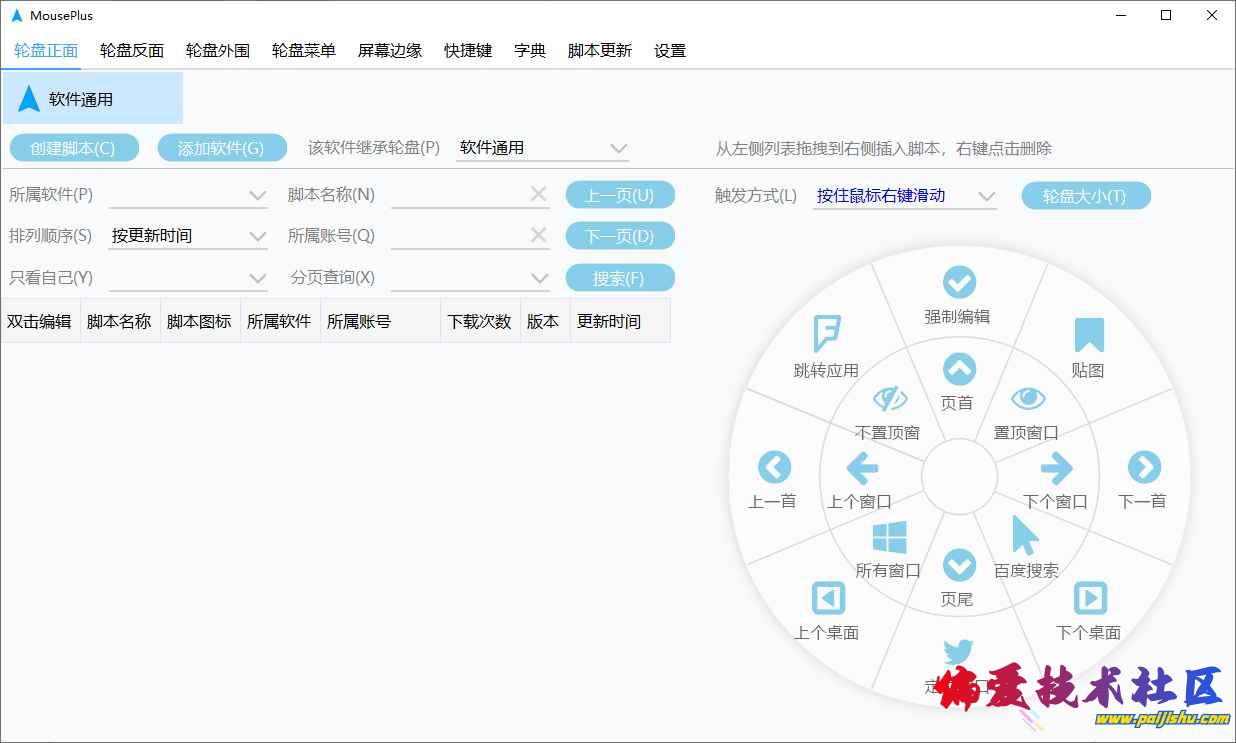Image resolution: width=1236 pixels, height=743 pixels.
Task: Click the 上个桌面 icon on wheel
Action: point(827,598)
